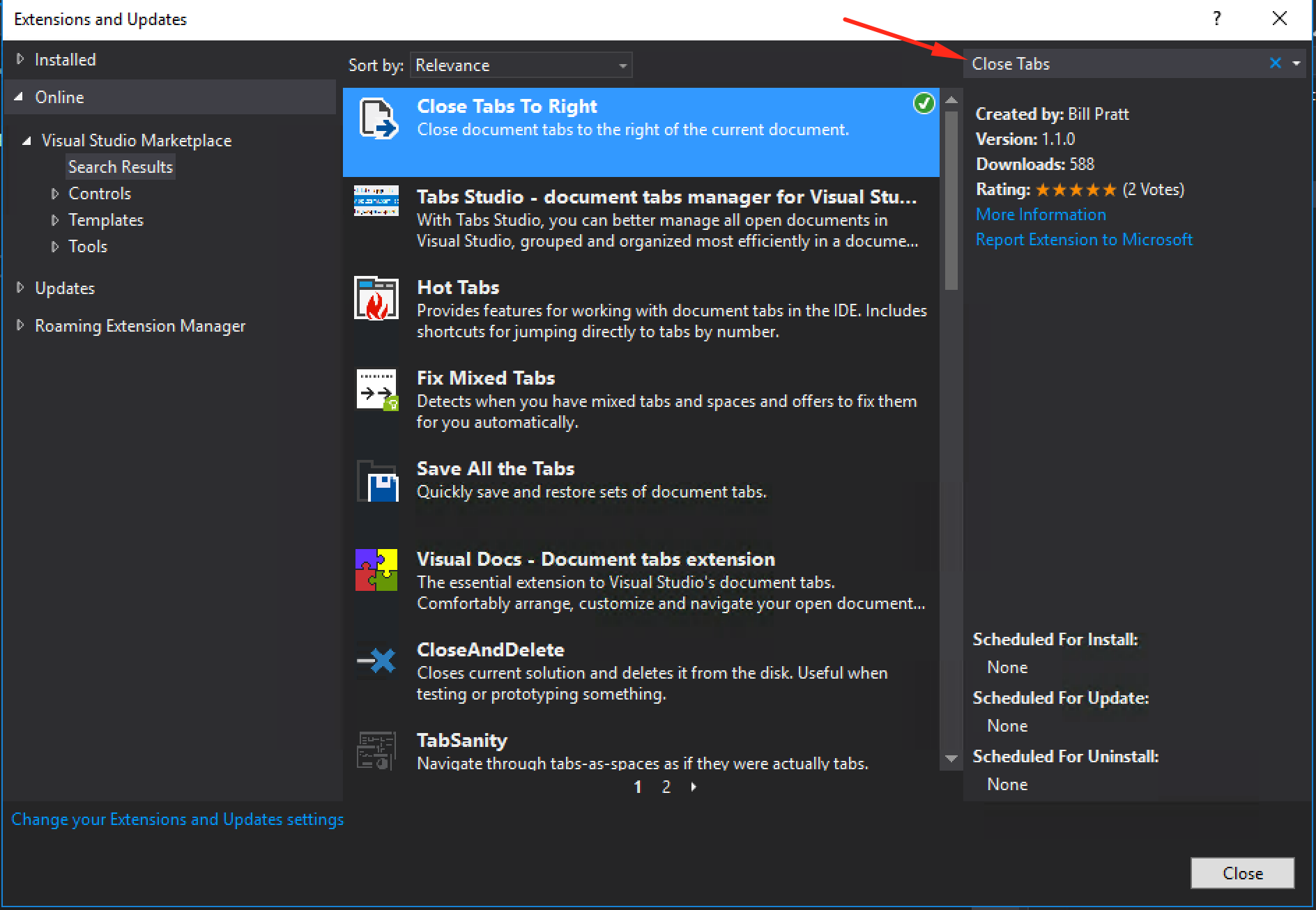Click the scrollbar up arrow in results list
This screenshot has height=910, width=1316.
pos(951,100)
